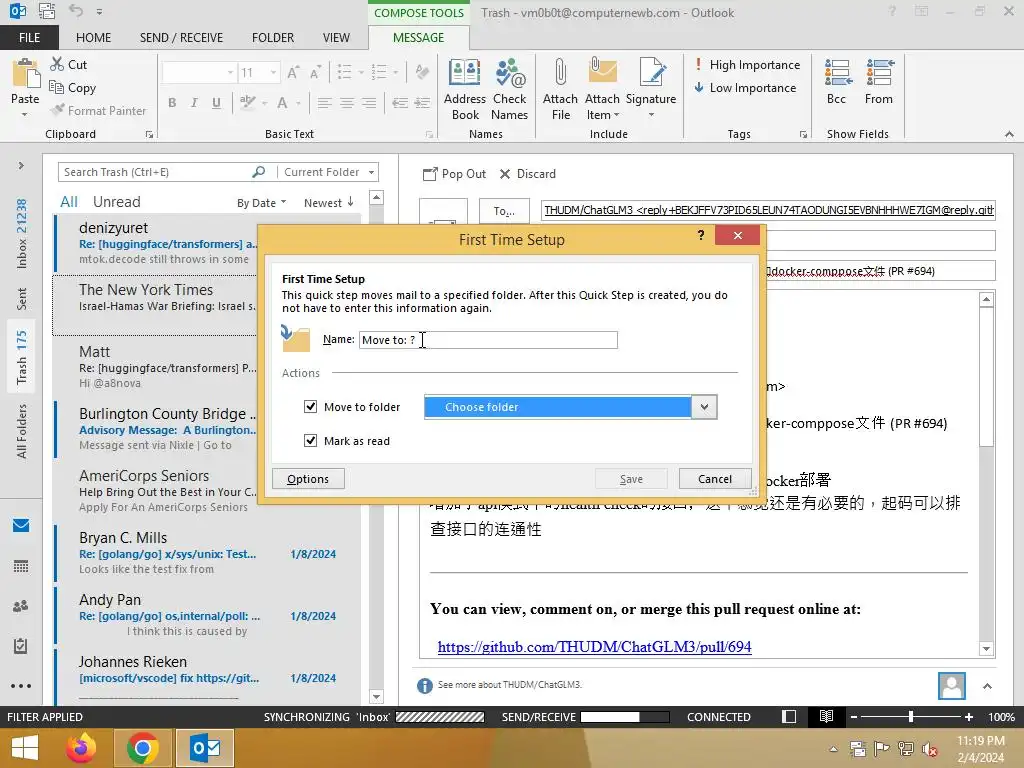The height and width of the screenshot is (768, 1024).
Task: Select the Format Painter tool
Action: tap(99, 110)
